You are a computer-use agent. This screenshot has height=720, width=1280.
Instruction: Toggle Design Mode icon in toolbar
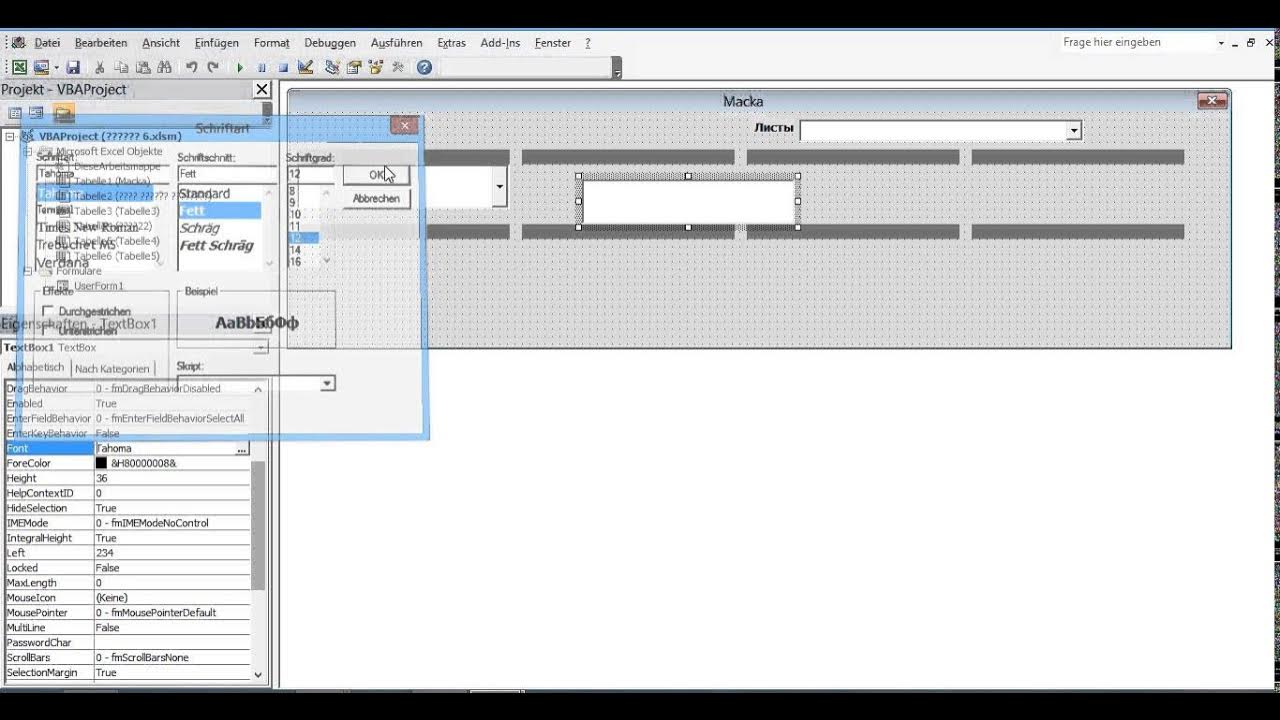(305, 67)
